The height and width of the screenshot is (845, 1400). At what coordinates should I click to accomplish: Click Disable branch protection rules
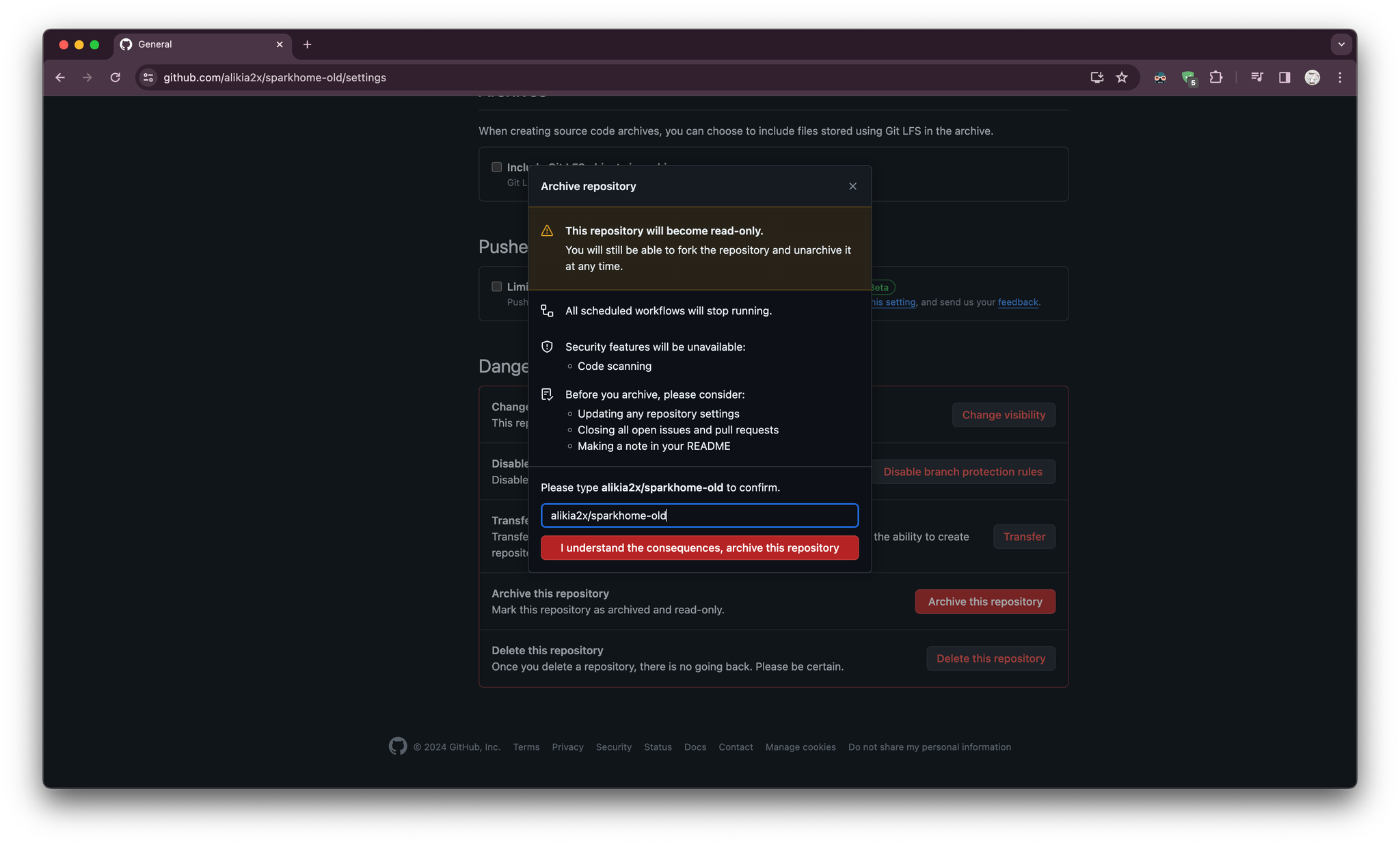pyautogui.click(x=962, y=471)
